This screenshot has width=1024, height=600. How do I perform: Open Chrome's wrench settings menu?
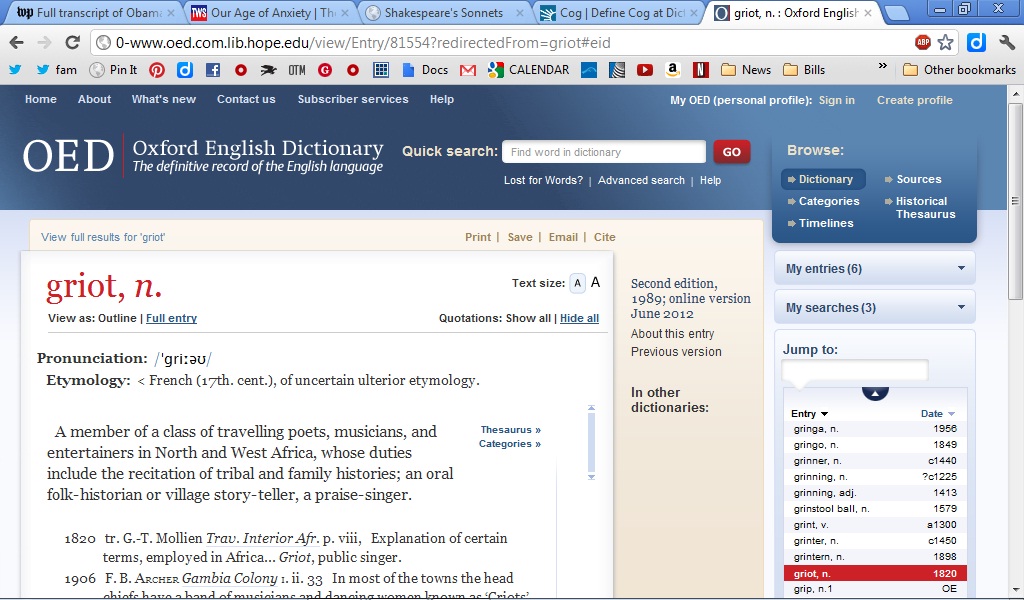(1007, 42)
